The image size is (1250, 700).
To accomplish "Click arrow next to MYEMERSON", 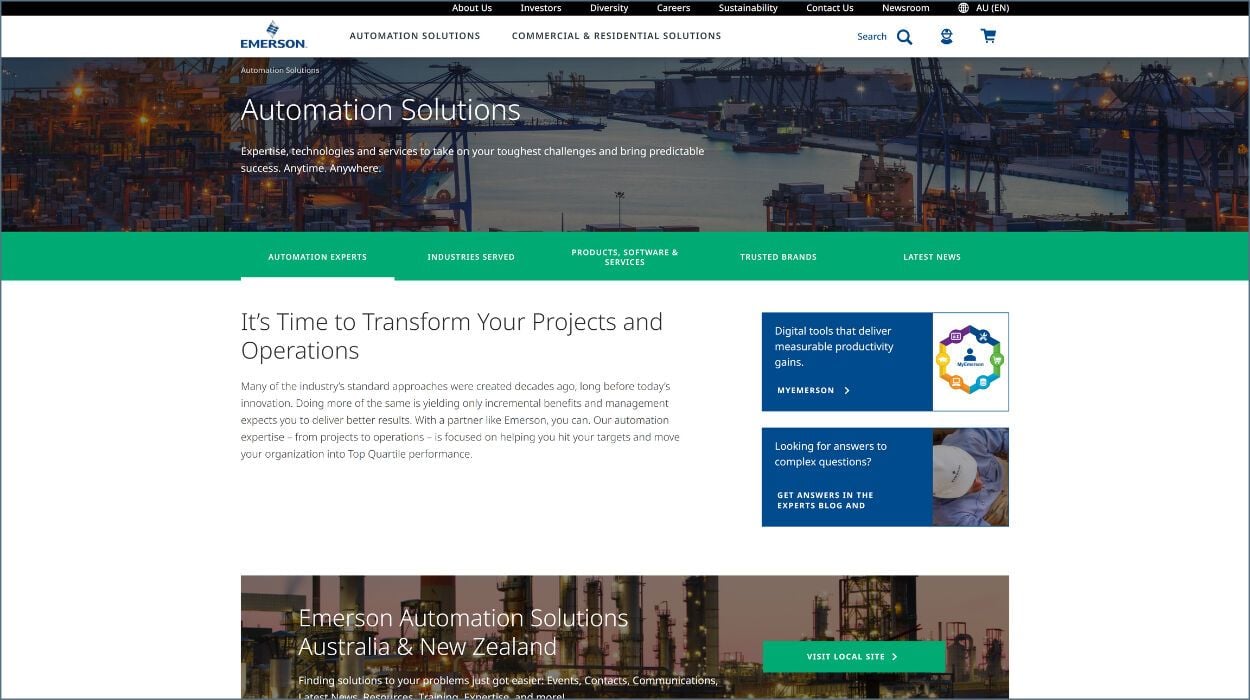I will coord(847,391).
